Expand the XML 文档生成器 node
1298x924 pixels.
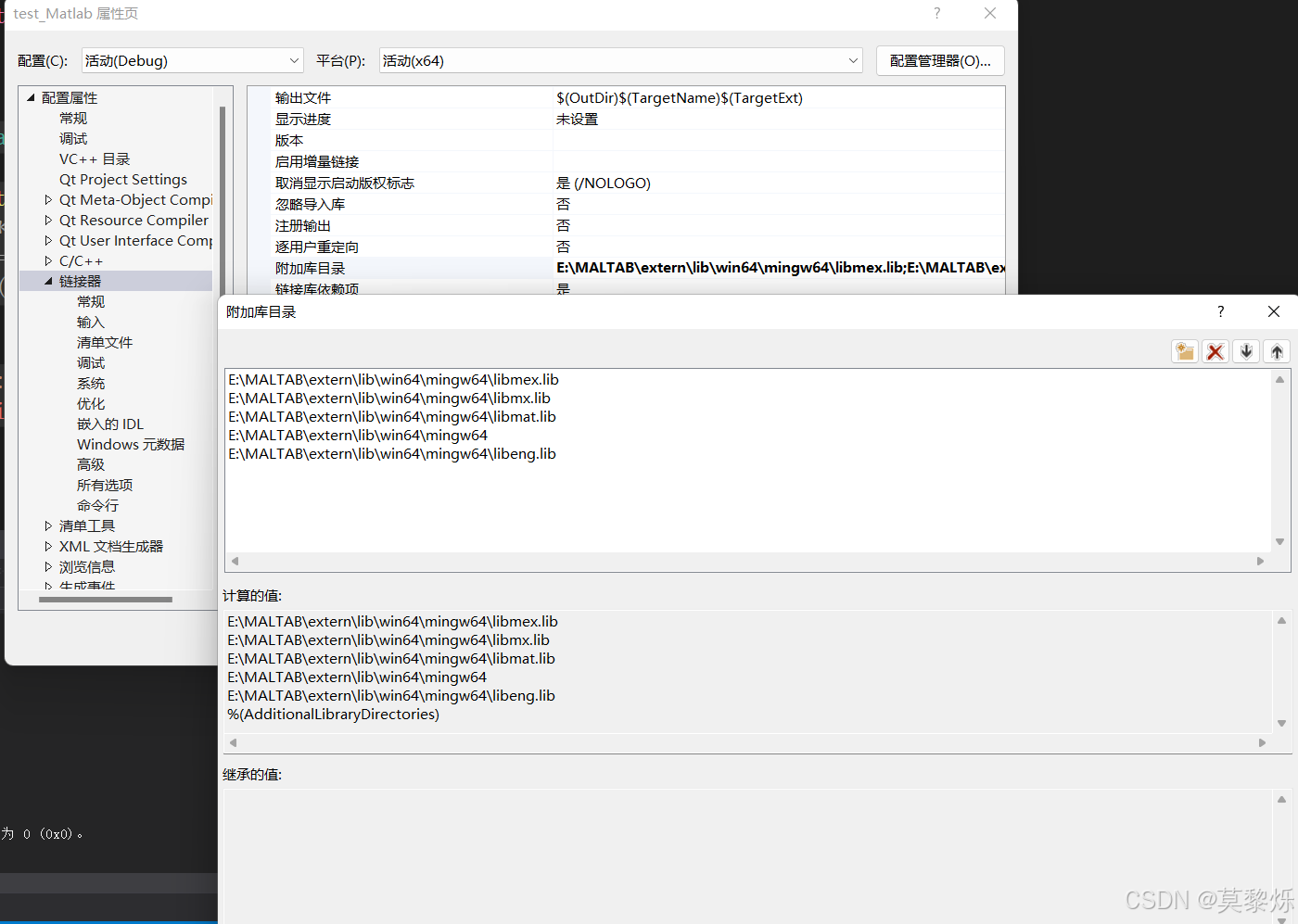tap(48, 546)
